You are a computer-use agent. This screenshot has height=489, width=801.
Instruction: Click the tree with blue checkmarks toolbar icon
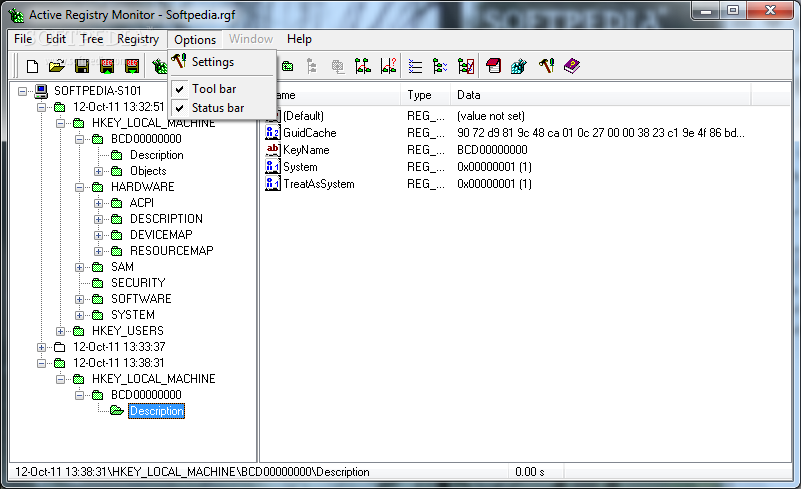click(440, 66)
